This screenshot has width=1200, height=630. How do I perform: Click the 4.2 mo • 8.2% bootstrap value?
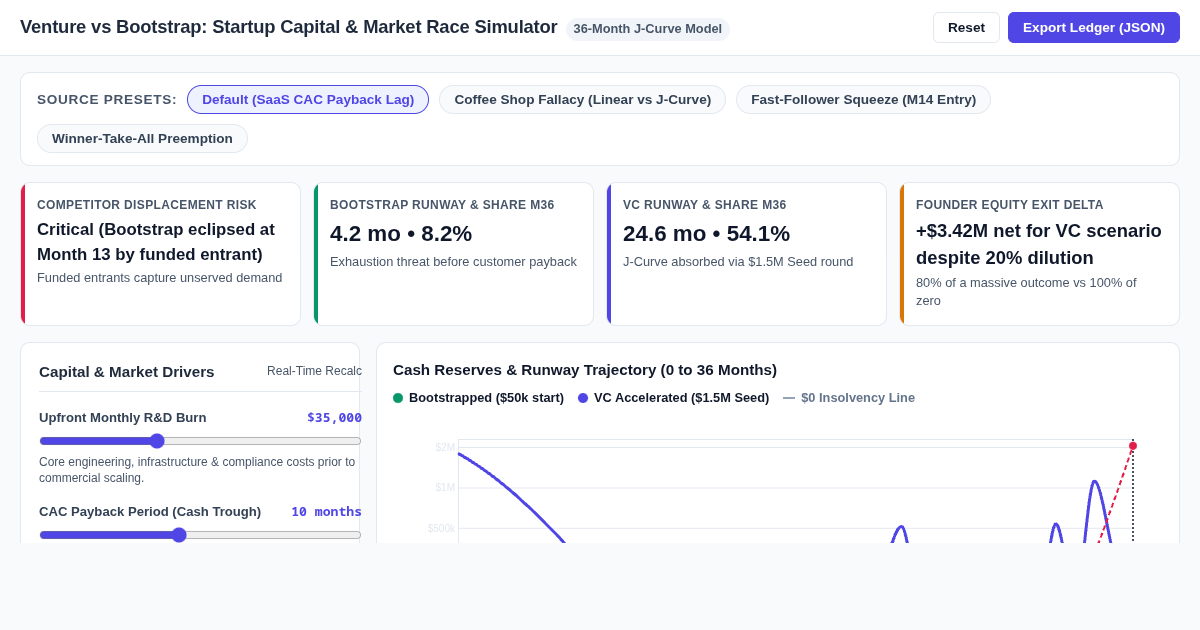pos(401,233)
